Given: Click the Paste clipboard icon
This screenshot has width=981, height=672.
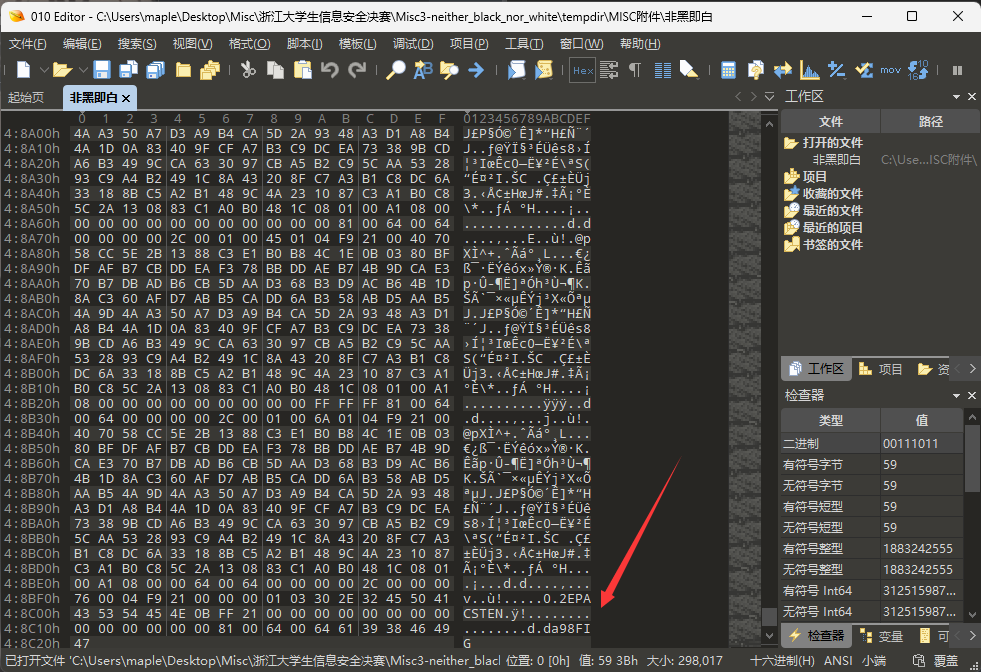Looking at the screenshot, I should 303,70.
